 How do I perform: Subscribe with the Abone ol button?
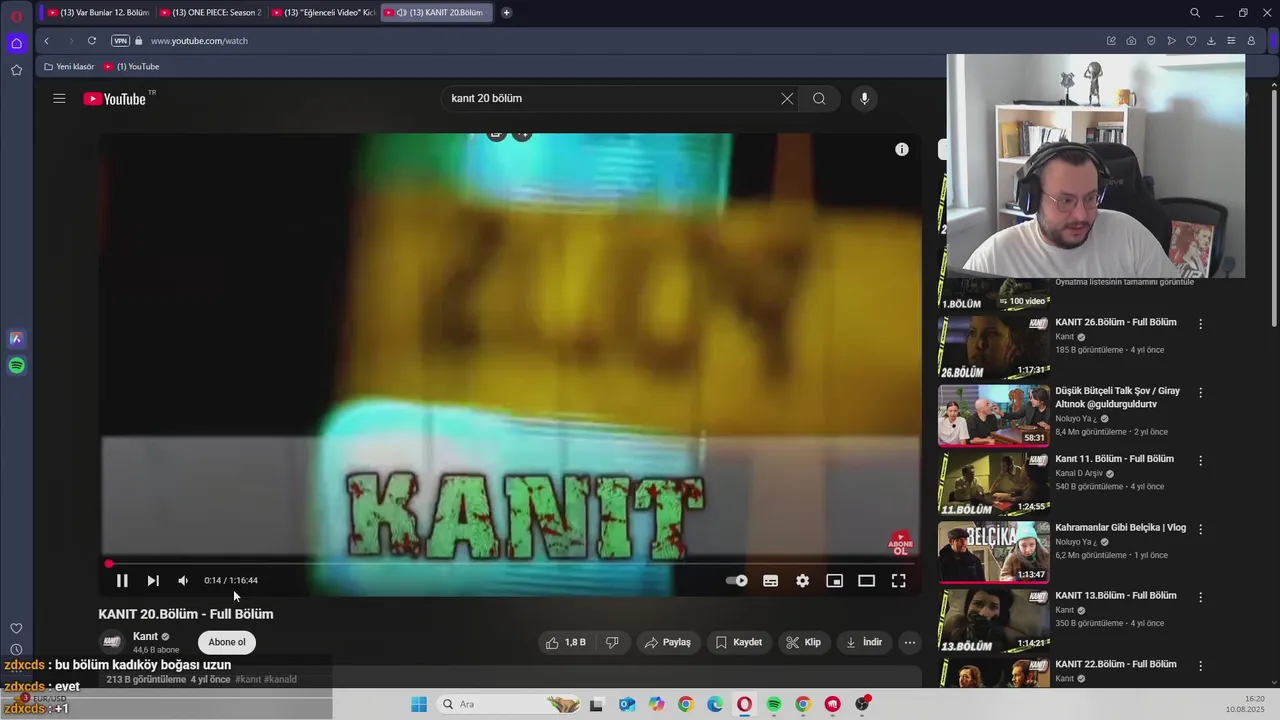click(x=227, y=642)
